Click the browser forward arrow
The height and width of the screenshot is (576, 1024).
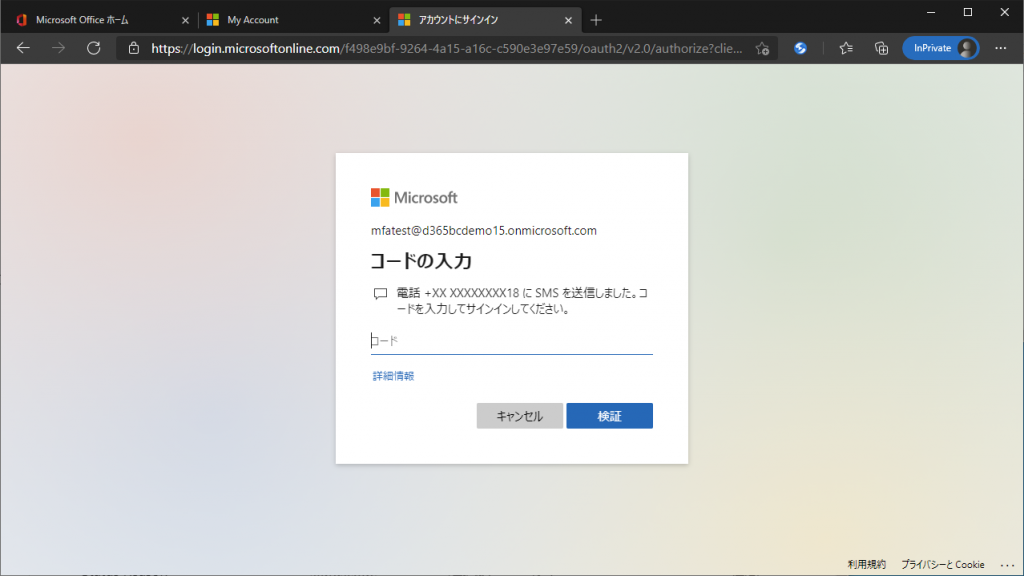(x=58, y=48)
